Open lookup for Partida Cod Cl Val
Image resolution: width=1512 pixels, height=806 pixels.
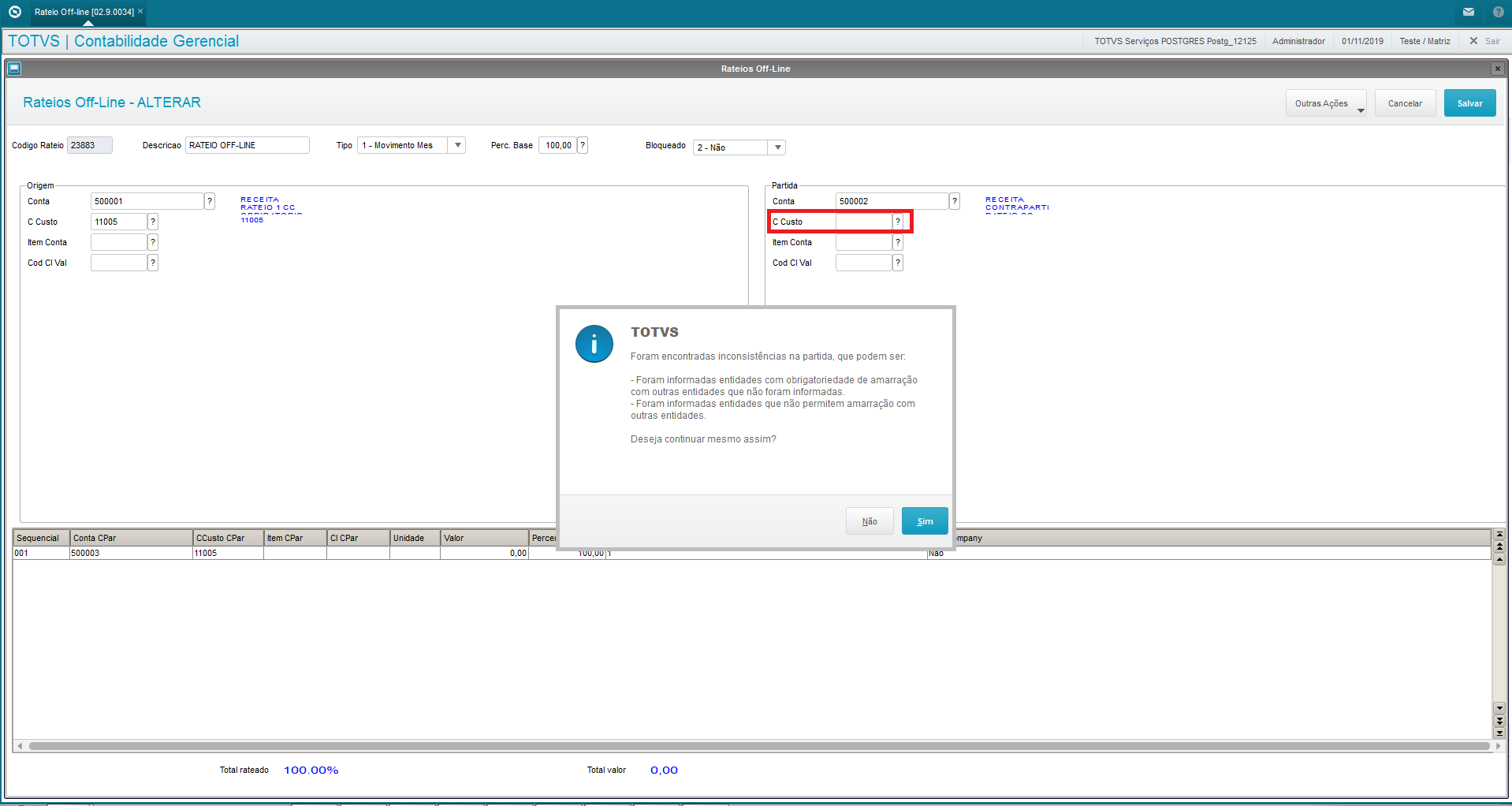(x=898, y=263)
